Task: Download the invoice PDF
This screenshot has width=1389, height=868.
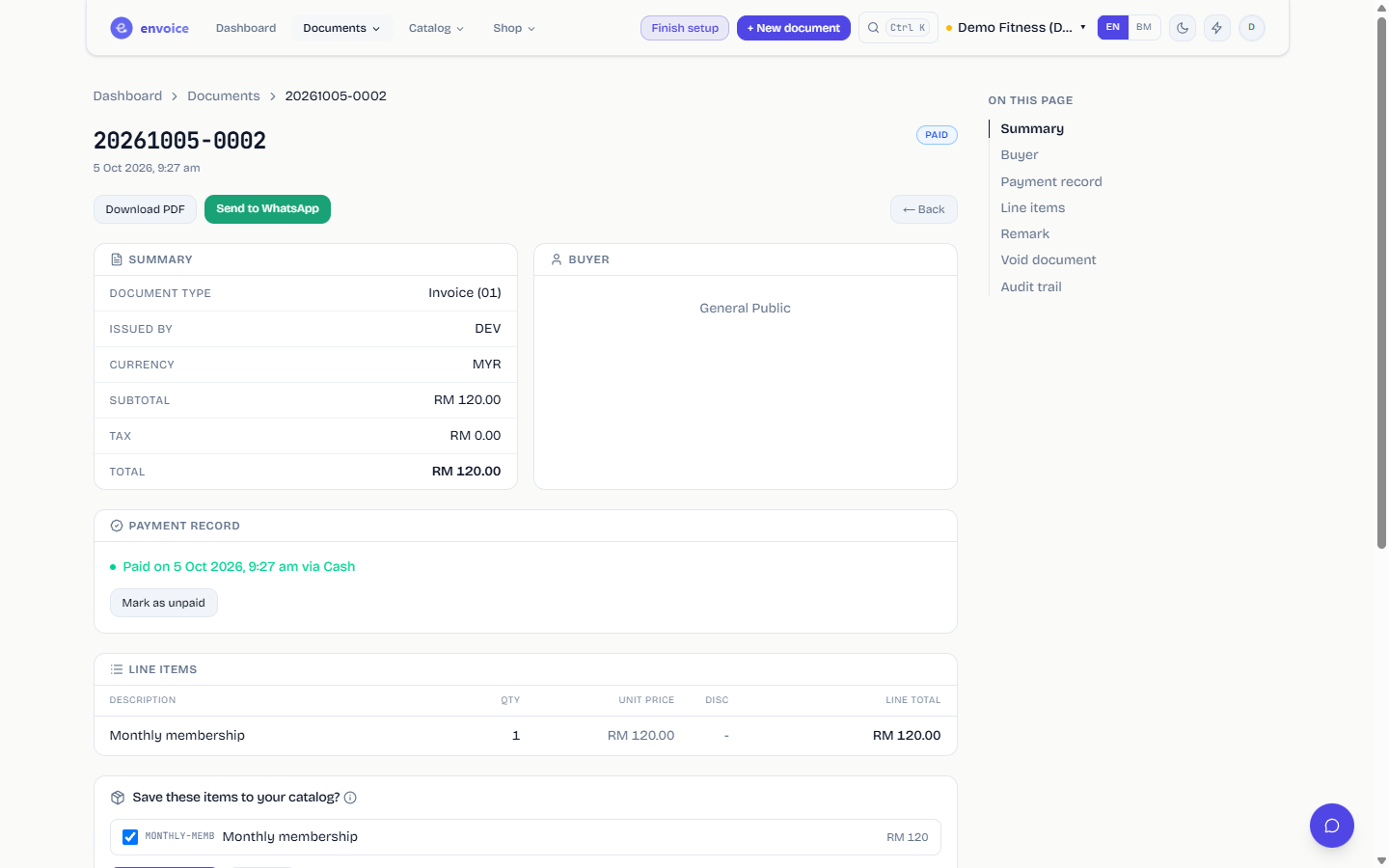Action: 145,209
